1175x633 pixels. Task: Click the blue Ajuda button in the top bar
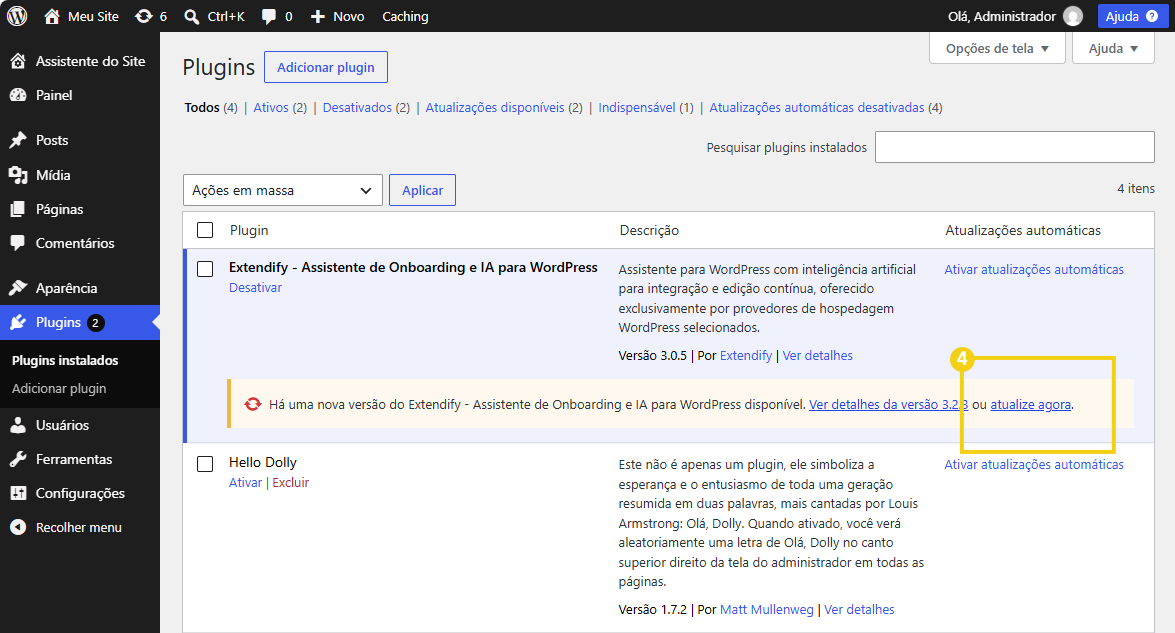coord(1132,16)
